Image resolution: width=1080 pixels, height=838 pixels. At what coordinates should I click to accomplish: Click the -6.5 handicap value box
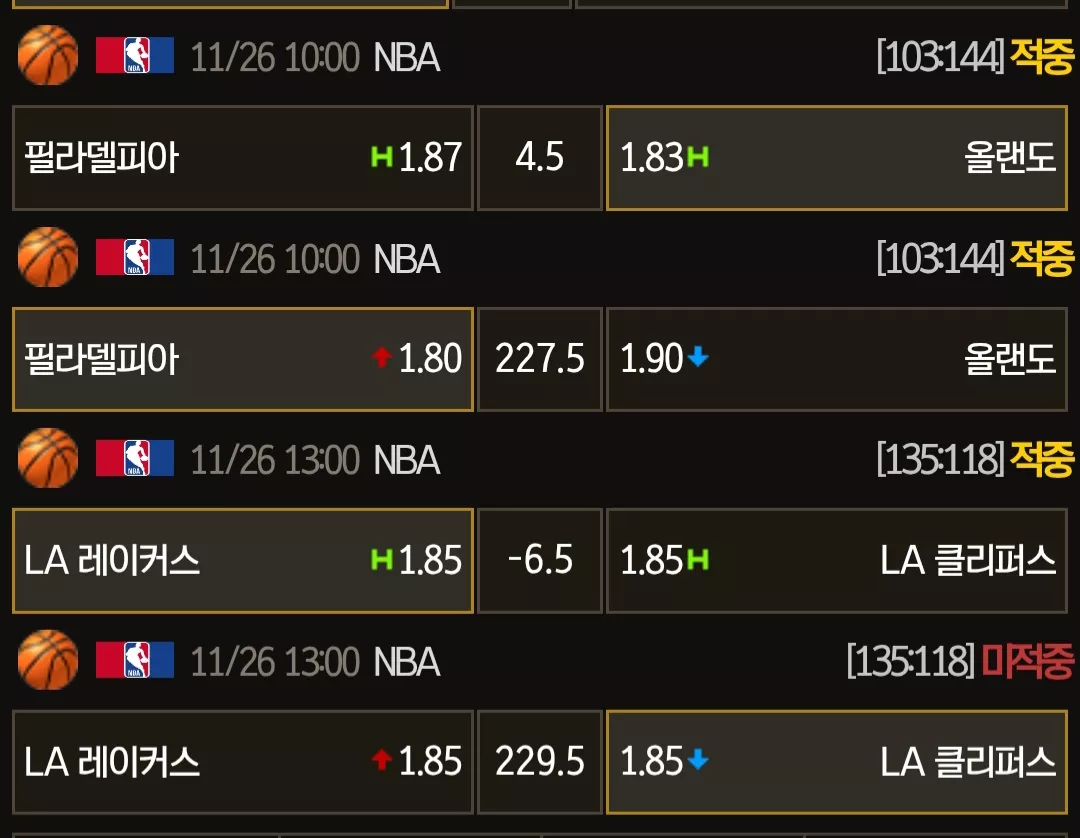click(540, 561)
